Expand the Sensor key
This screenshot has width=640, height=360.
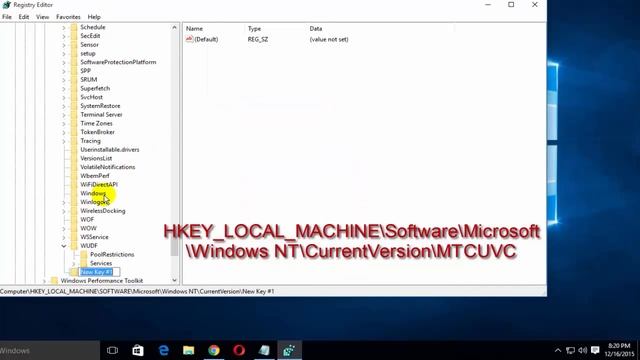coord(64,45)
